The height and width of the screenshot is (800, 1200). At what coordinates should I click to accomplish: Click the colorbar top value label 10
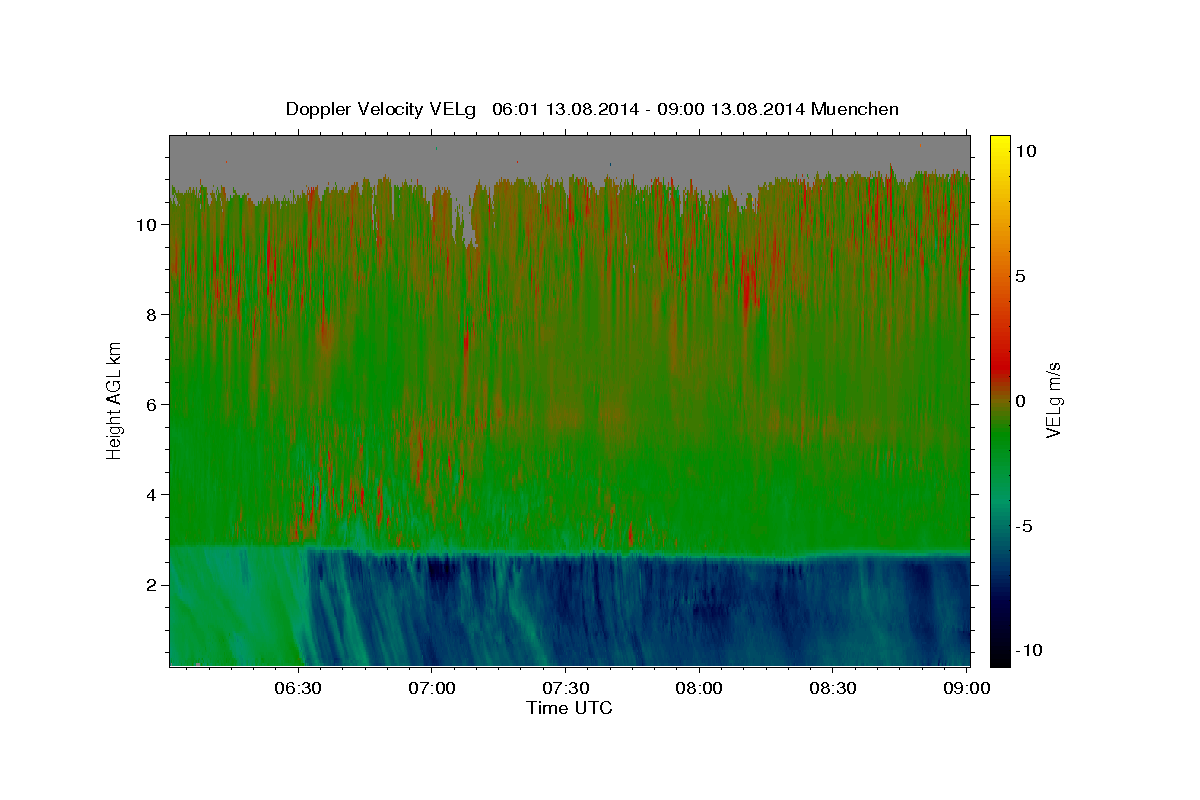click(x=1026, y=151)
